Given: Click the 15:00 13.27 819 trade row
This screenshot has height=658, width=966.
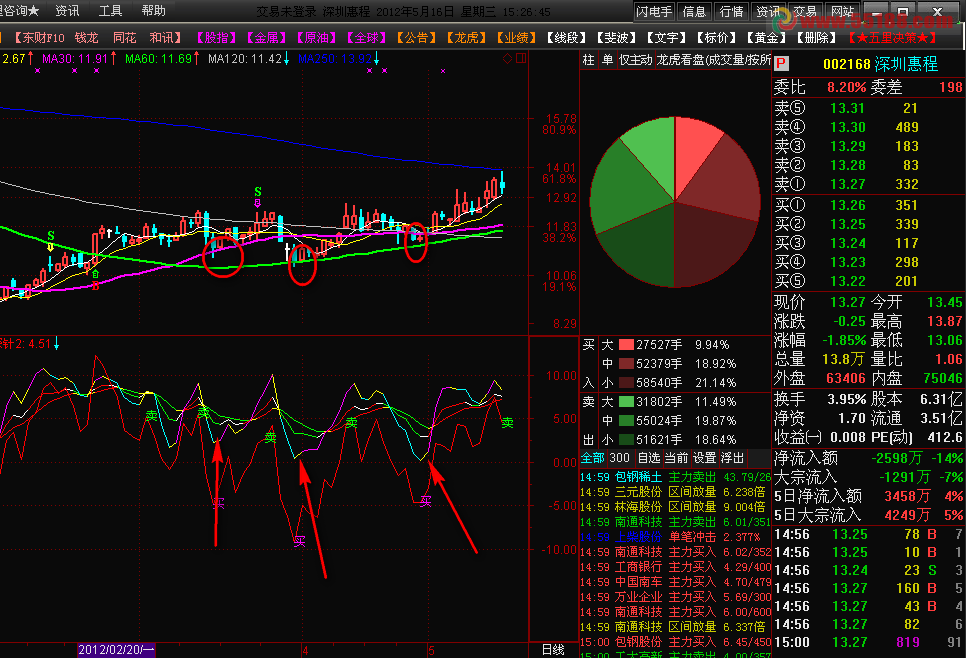Looking at the screenshot, I should coord(868,643).
